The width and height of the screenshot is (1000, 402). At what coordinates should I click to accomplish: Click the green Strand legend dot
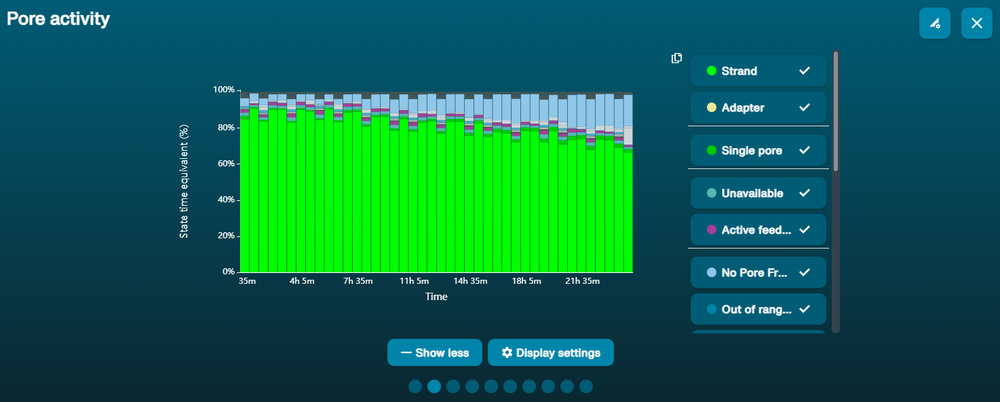(712, 71)
